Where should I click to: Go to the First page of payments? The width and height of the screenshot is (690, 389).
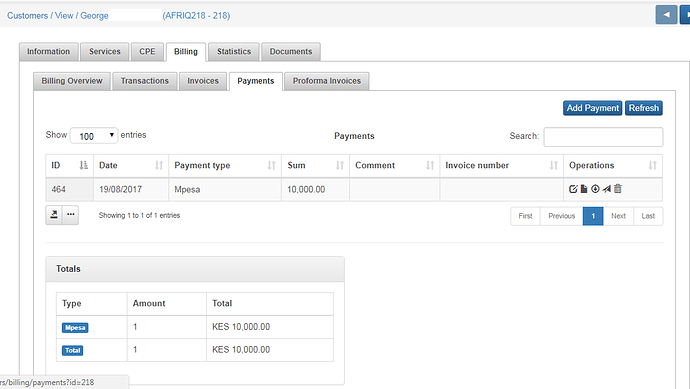point(525,216)
